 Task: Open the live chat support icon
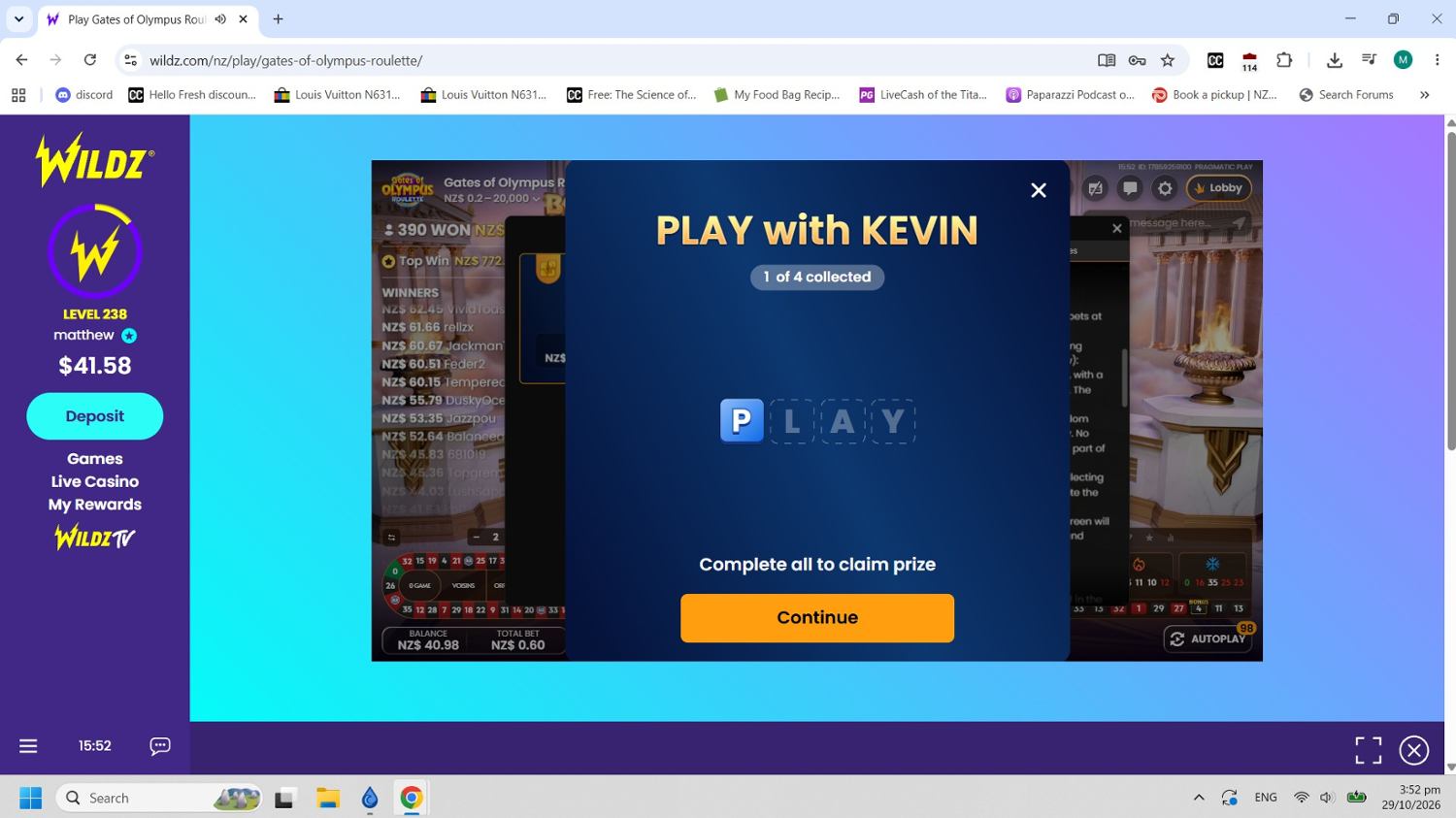(x=160, y=746)
